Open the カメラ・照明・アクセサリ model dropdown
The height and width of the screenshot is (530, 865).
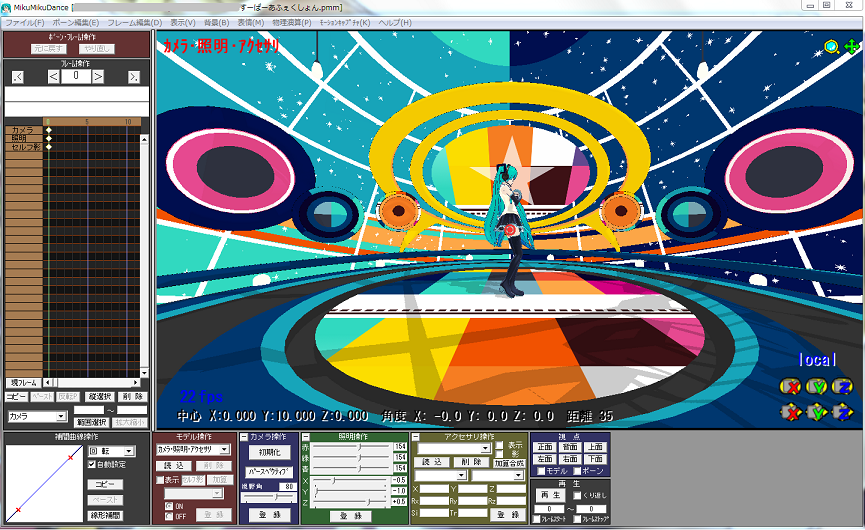coord(193,449)
